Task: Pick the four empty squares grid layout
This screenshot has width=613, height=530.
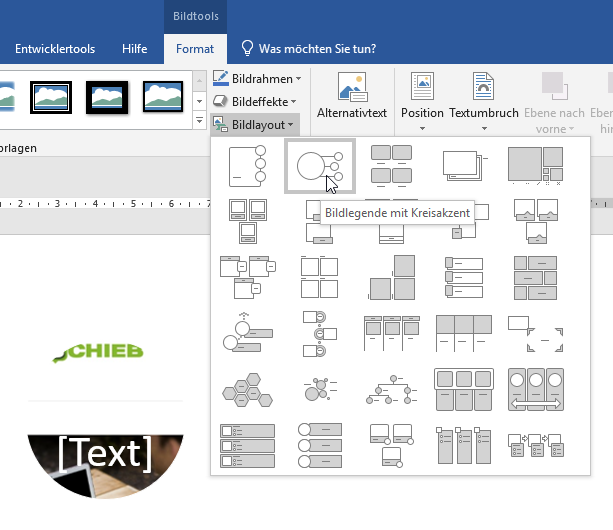Action: [320, 278]
